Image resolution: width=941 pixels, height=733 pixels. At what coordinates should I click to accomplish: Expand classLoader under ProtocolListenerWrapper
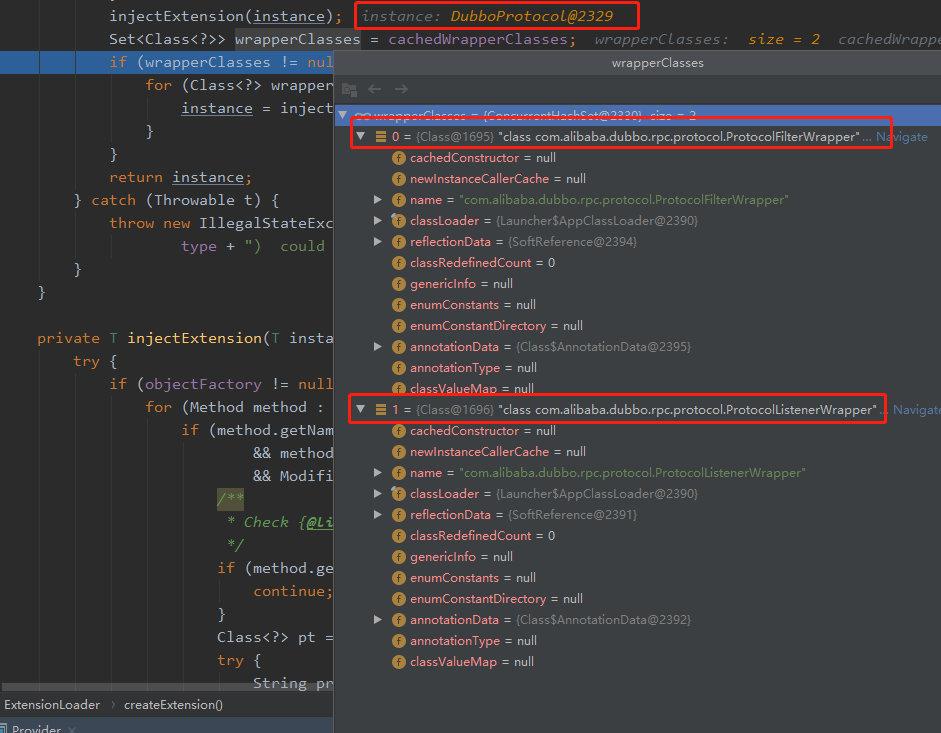click(377, 493)
